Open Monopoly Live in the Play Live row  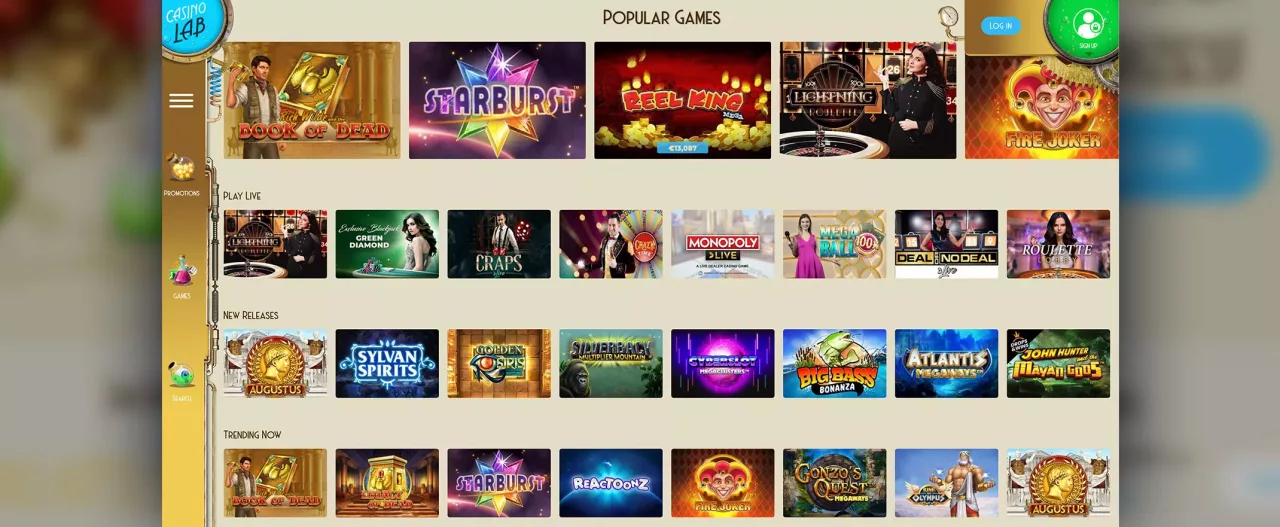(x=722, y=244)
